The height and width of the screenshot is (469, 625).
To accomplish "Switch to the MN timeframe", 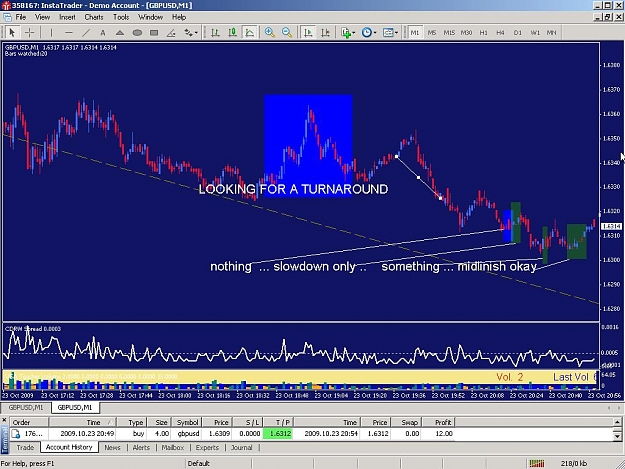I will (552, 32).
